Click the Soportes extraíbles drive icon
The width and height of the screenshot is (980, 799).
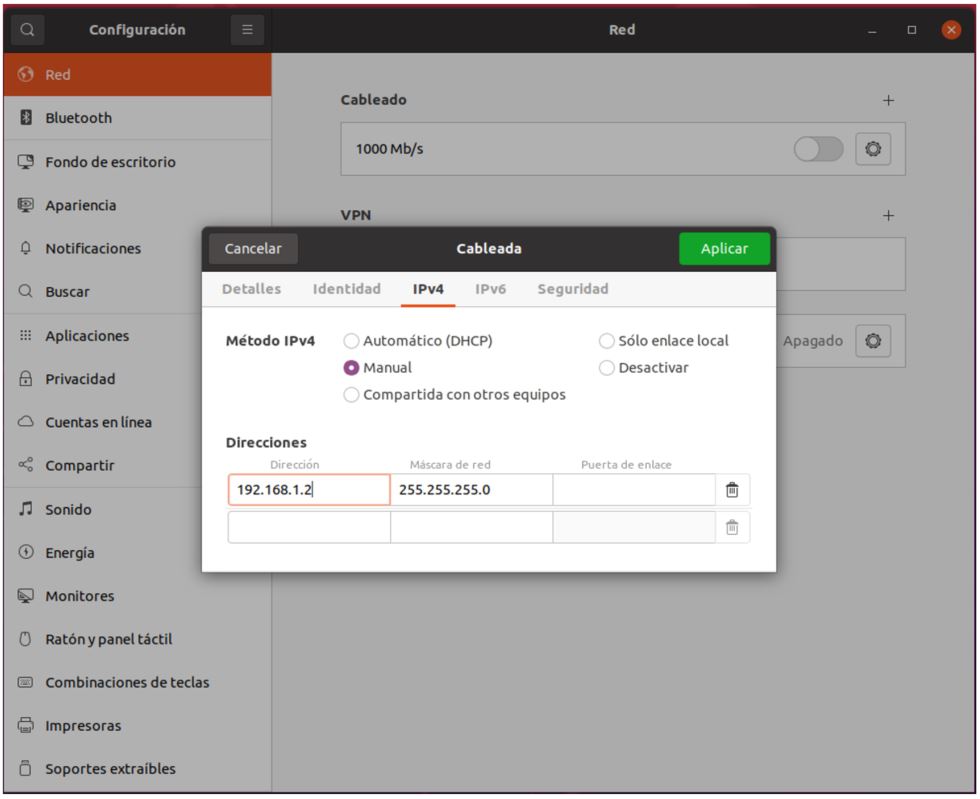pos(26,768)
